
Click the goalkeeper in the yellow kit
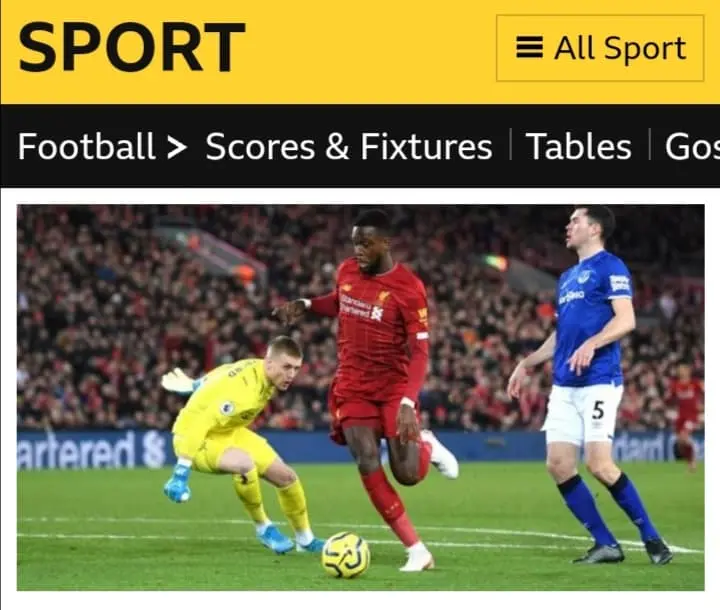click(x=239, y=441)
